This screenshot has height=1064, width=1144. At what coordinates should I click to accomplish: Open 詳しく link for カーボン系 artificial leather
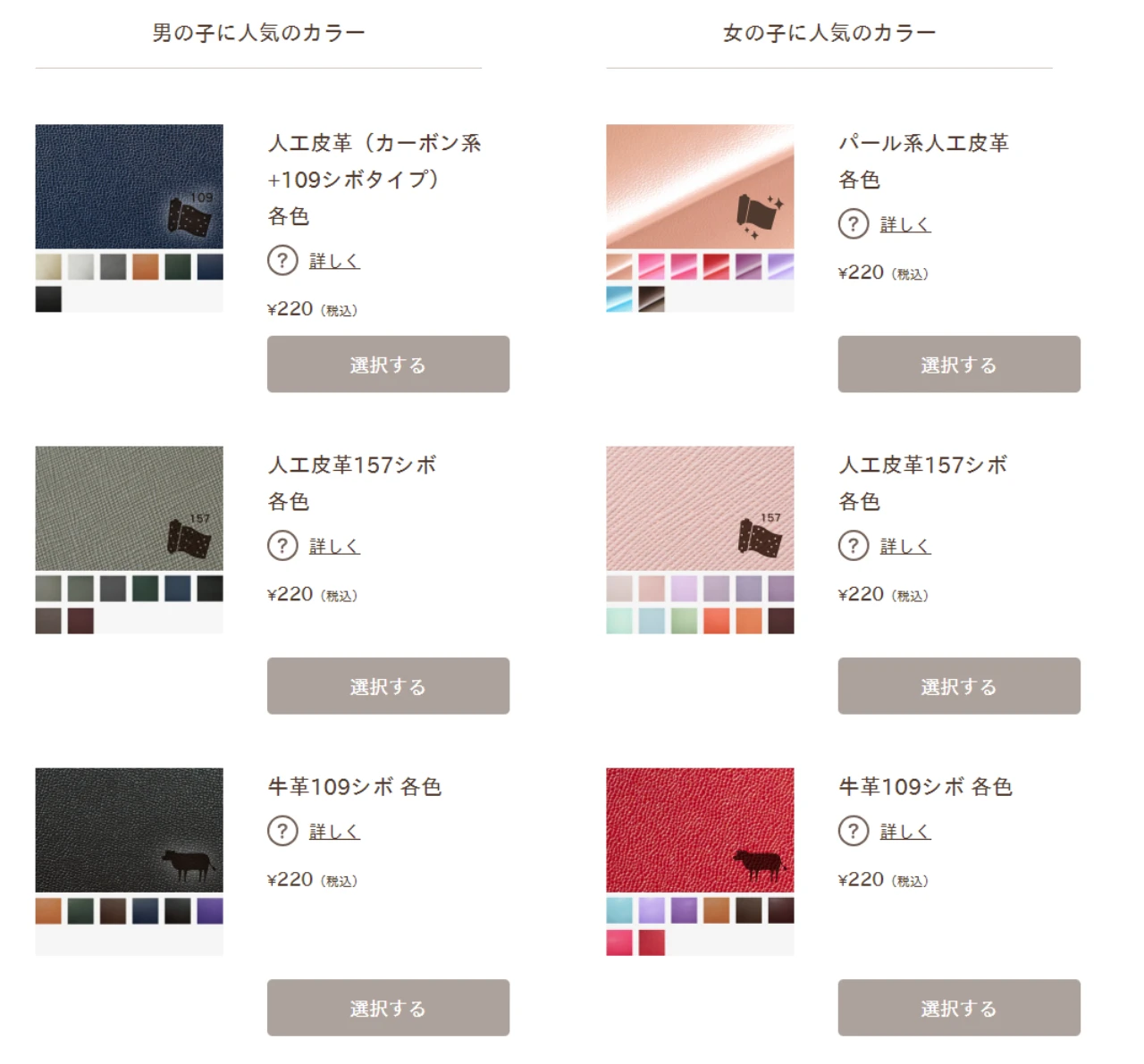(x=334, y=261)
